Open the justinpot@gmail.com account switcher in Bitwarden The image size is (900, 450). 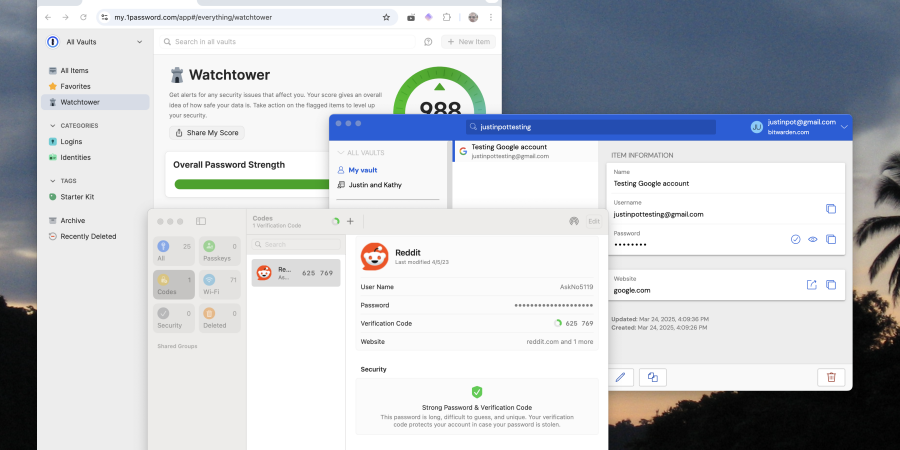(800, 127)
